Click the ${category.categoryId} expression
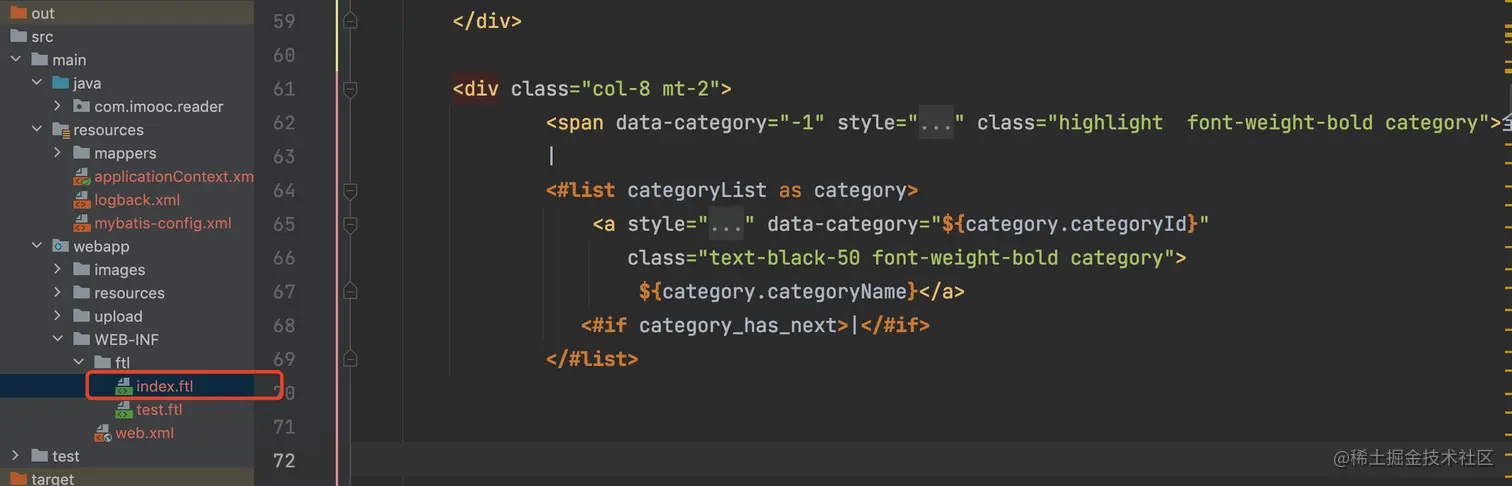The height and width of the screenshot is (486, 1512). [1069, 224]
